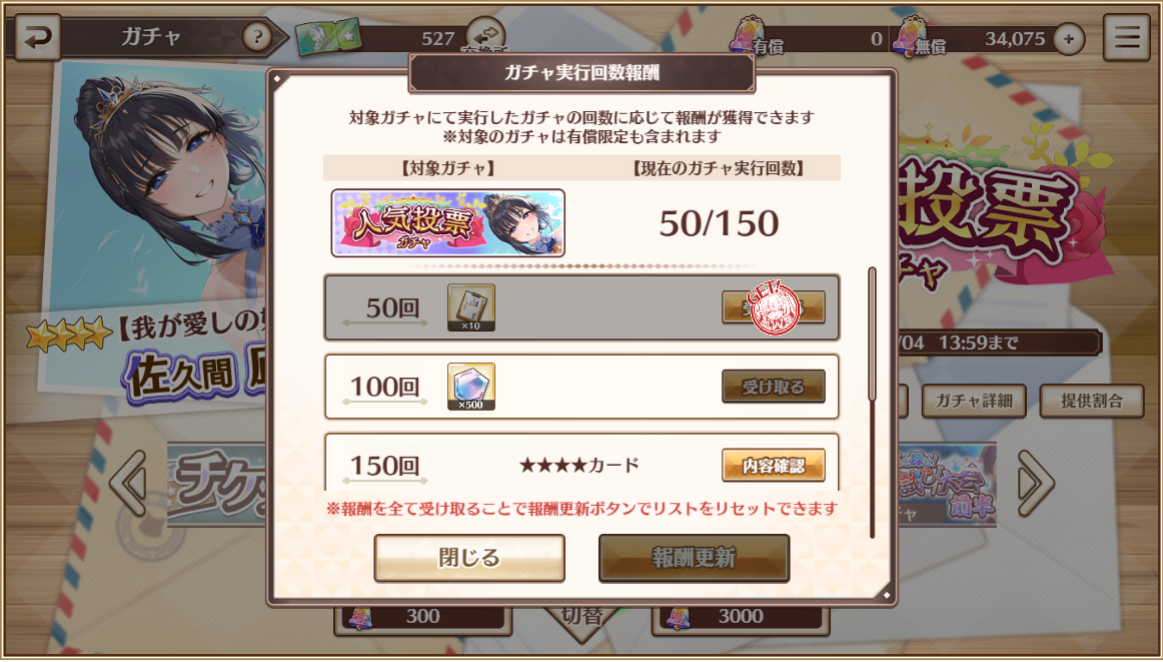Open the ガチャ詳細 tab button
This screenshot has width=1163, height=662.
tap(973, 401)
